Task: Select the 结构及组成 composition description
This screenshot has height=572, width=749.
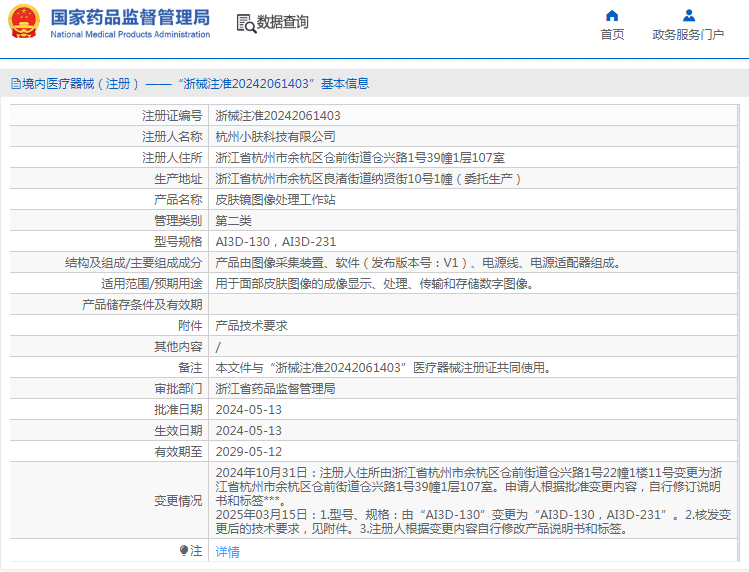Action: tap(418, 263)
